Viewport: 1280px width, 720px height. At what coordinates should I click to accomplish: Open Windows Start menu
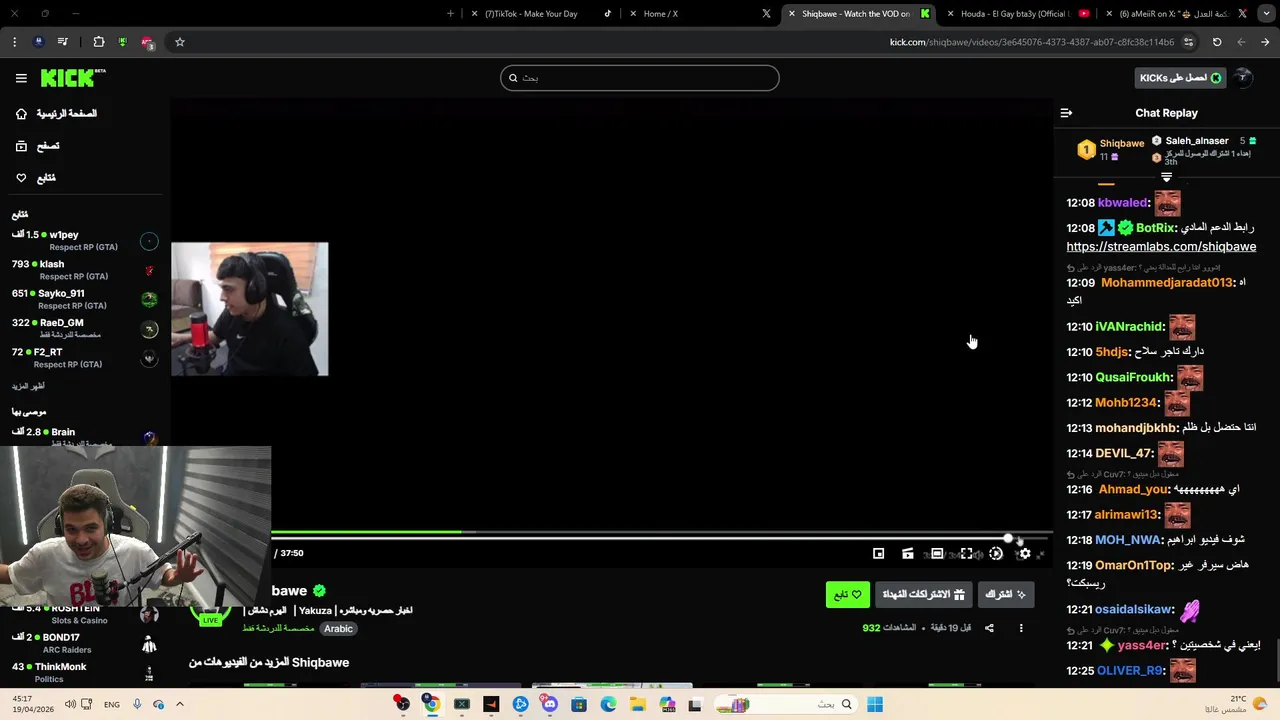point(875,704)
